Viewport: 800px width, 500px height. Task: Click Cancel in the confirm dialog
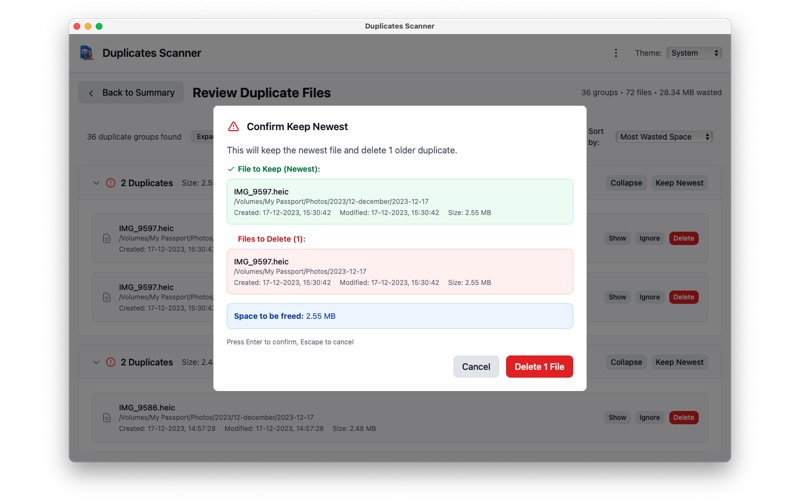point(476,366)
